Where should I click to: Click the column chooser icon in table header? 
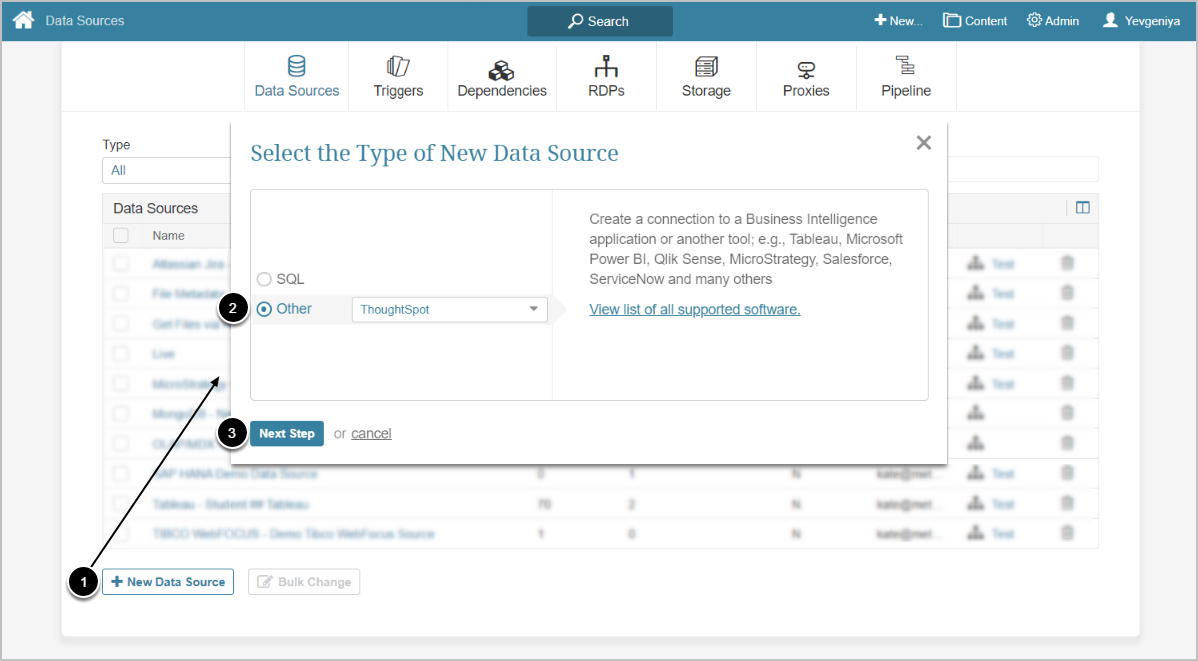click(x=1082, y=208)
